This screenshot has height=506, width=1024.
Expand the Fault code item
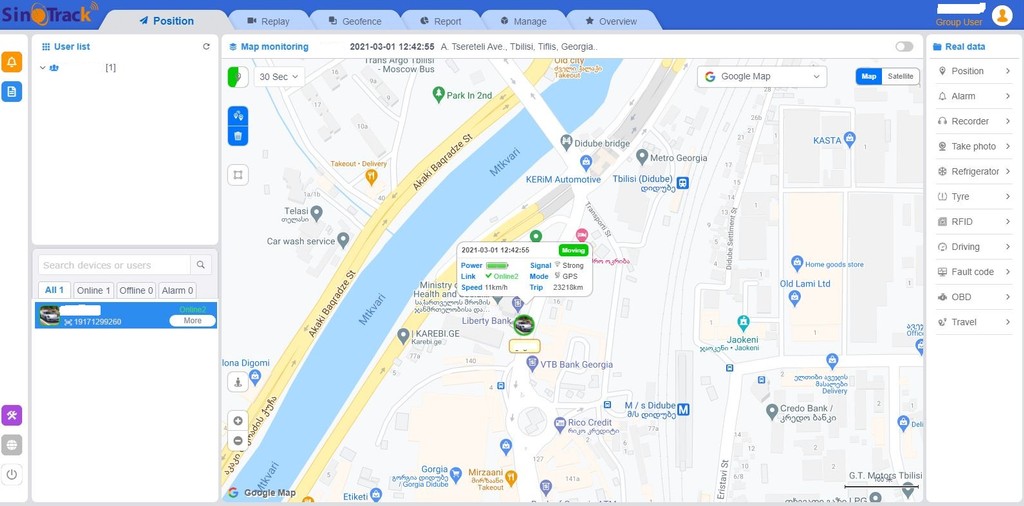974,272
